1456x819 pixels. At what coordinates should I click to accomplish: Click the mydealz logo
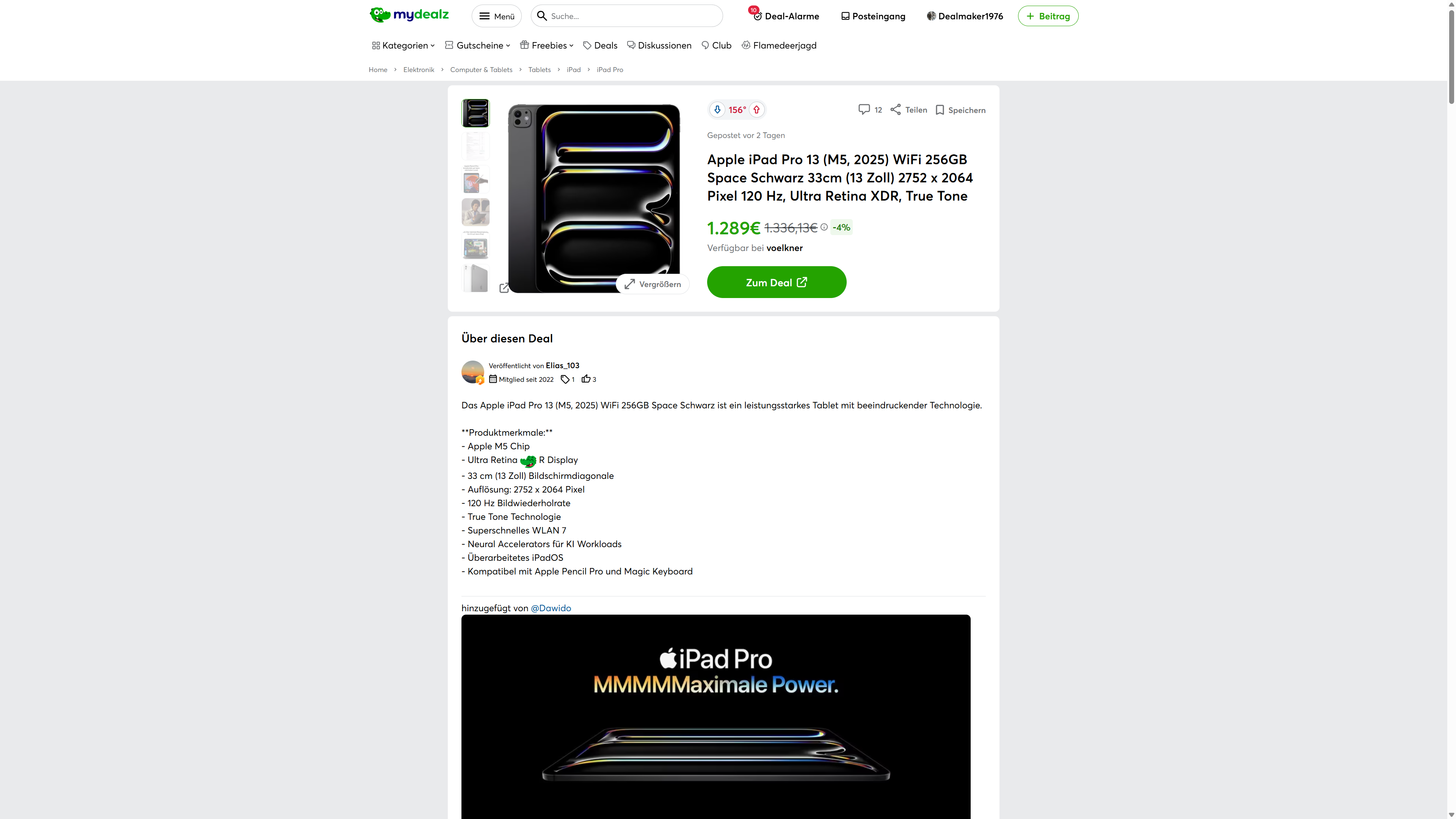coord(409,15)
